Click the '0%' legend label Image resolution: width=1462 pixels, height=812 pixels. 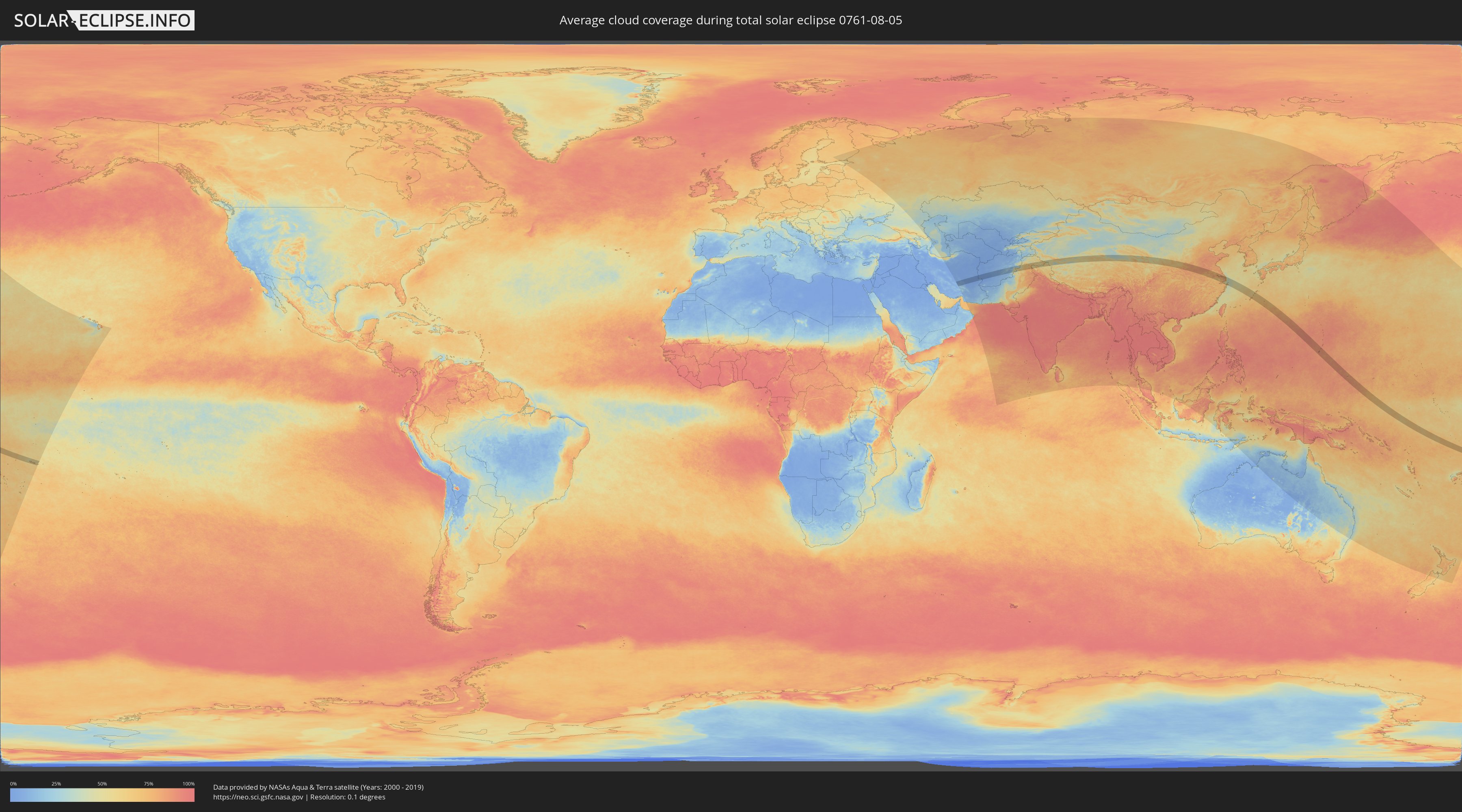pos(13,784)
